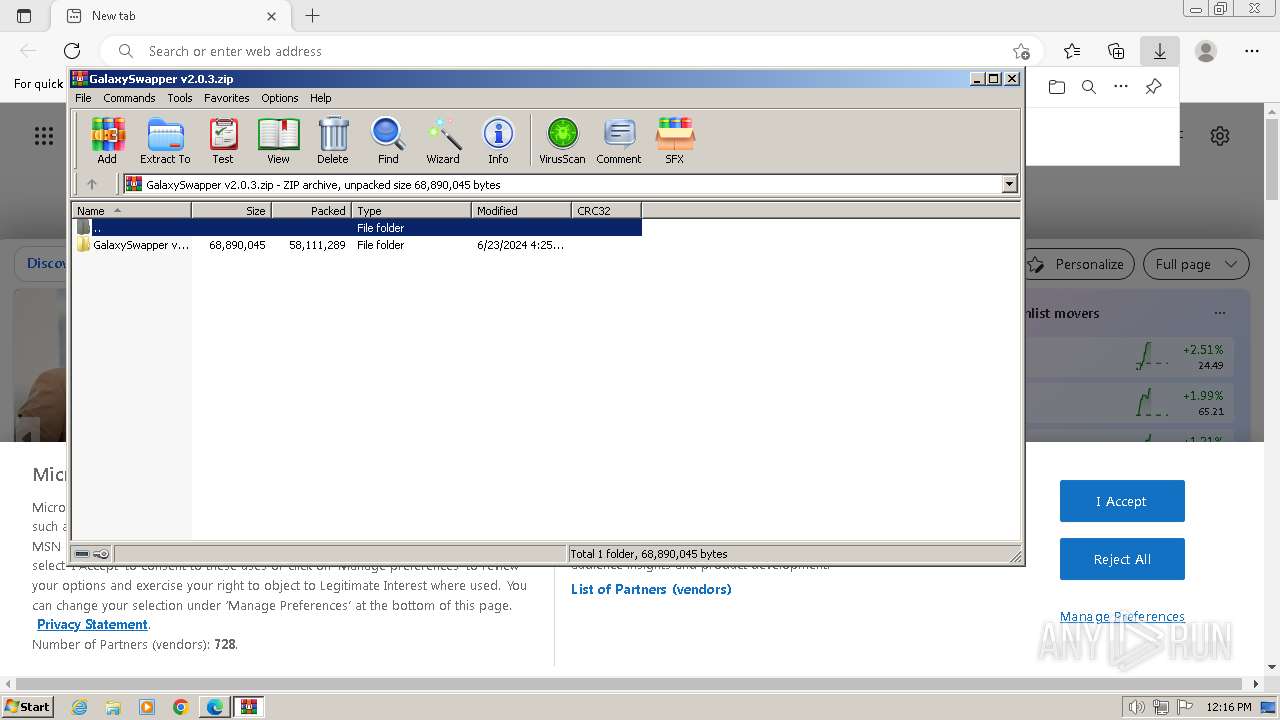Start a VirusScan on archive
1280x720 pixels.
tap(562, 140)
